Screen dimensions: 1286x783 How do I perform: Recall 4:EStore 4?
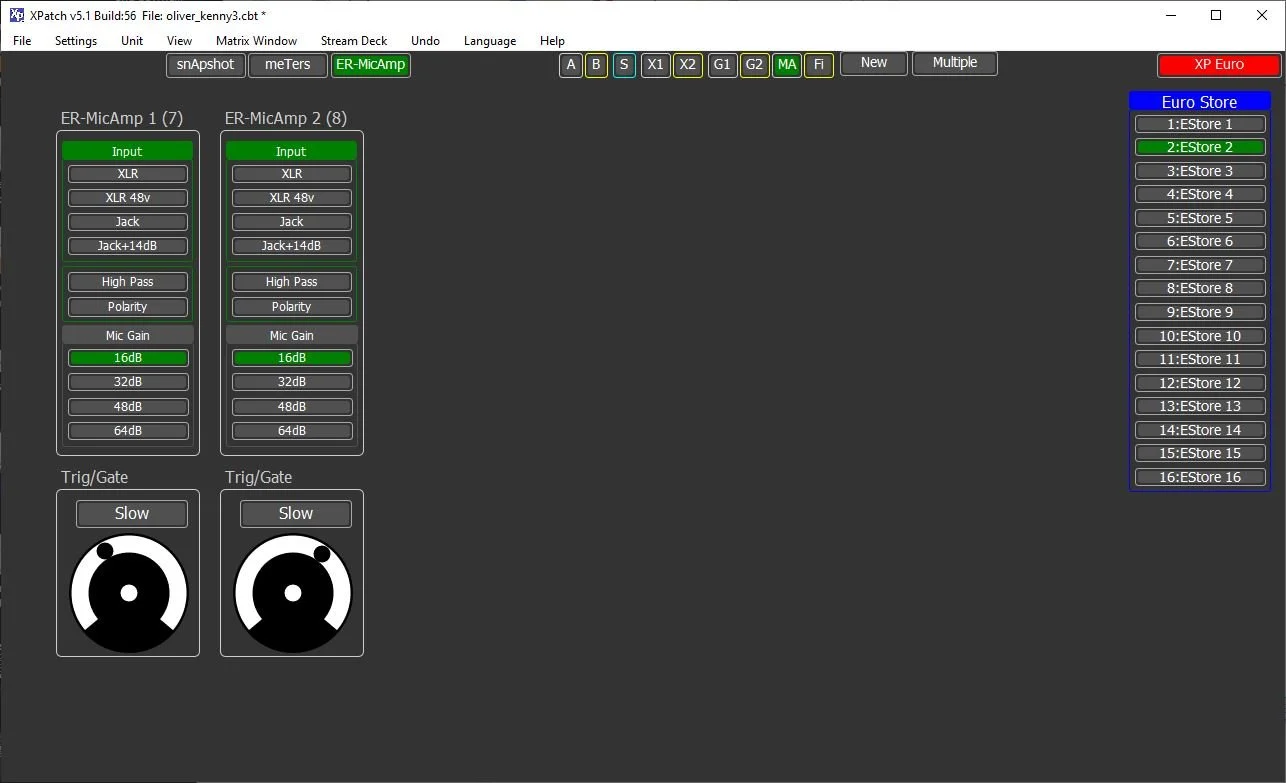(1200, 194)
